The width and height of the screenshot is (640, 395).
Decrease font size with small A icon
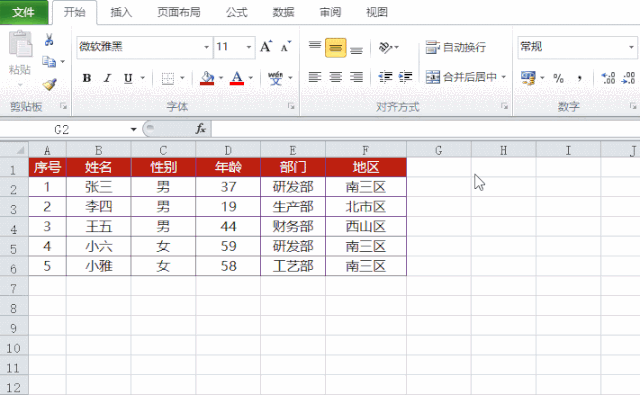point(286,47)
